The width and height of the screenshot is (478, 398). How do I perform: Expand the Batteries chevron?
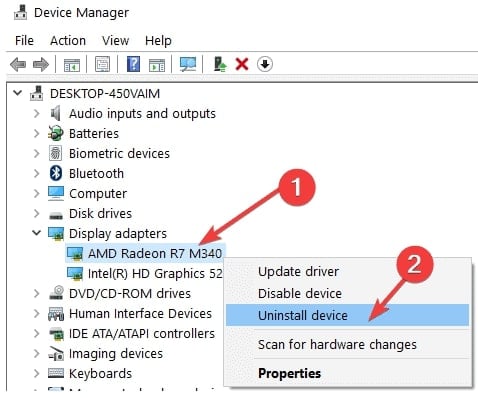[37, 133]
